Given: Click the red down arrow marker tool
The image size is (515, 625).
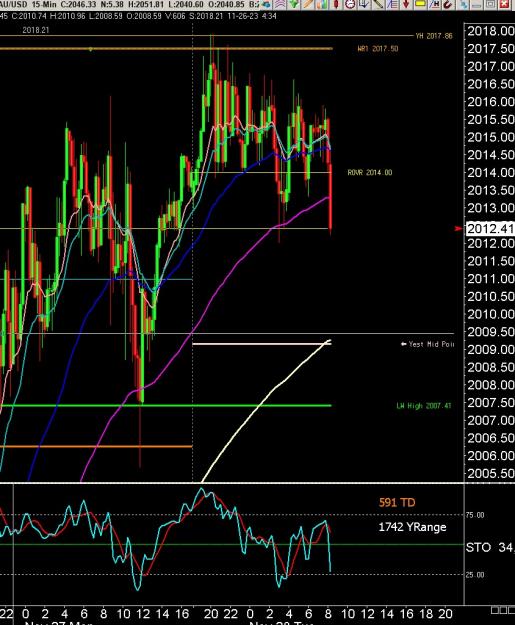Looking at the screenshot, I should tap(406, 4).
